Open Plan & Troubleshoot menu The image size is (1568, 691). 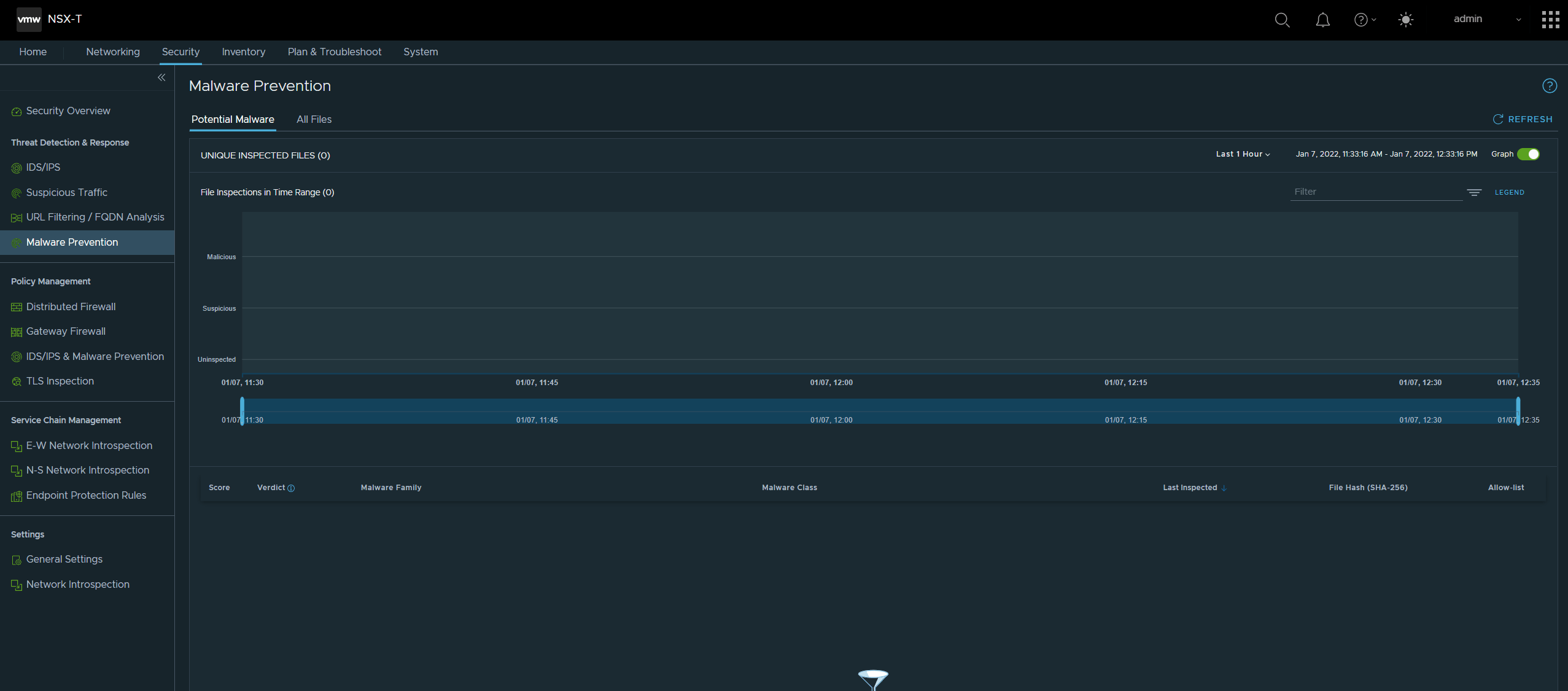click(335, 52)
